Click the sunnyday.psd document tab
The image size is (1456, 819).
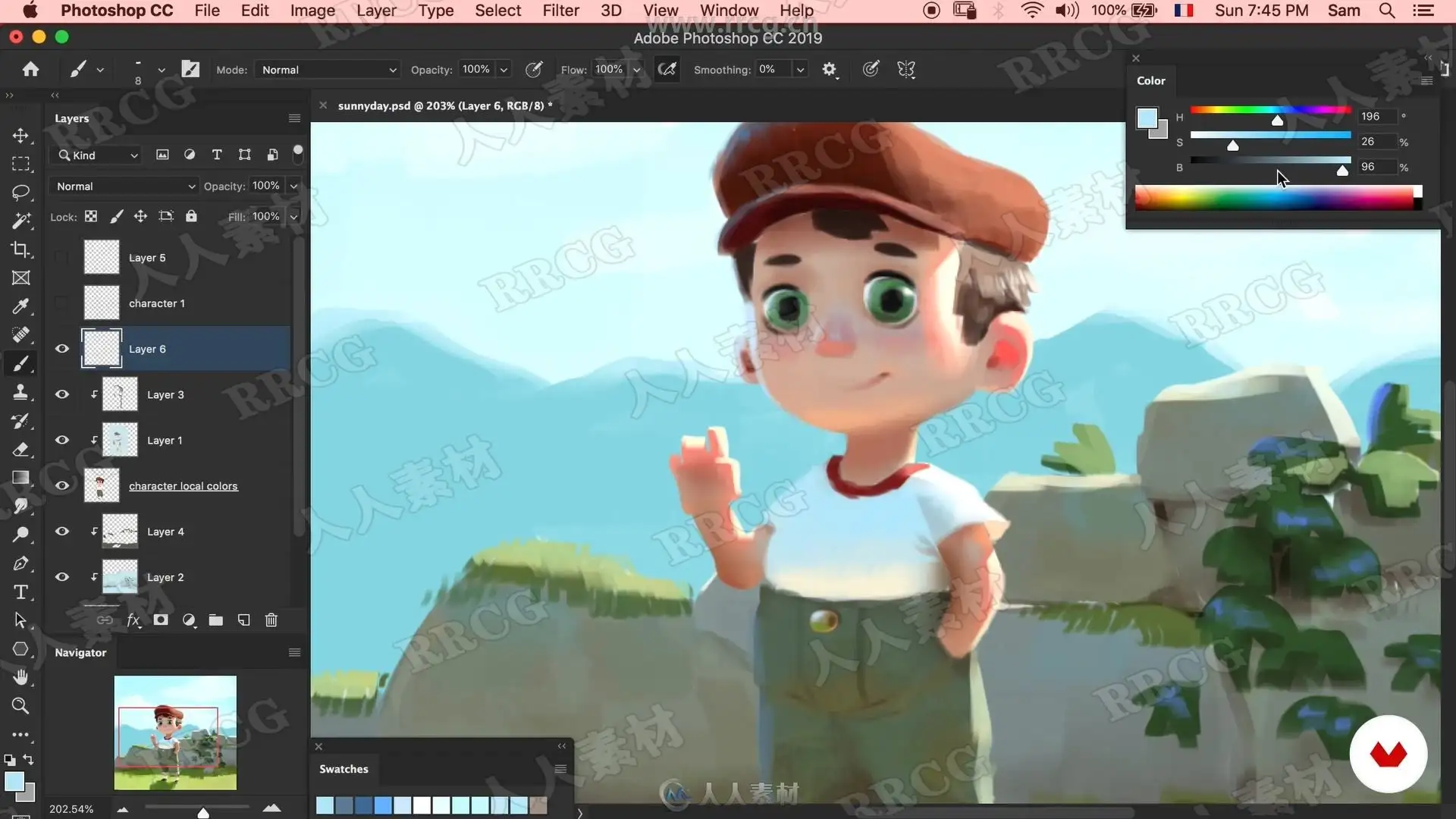pyautogui.click(x=444, y=106)
